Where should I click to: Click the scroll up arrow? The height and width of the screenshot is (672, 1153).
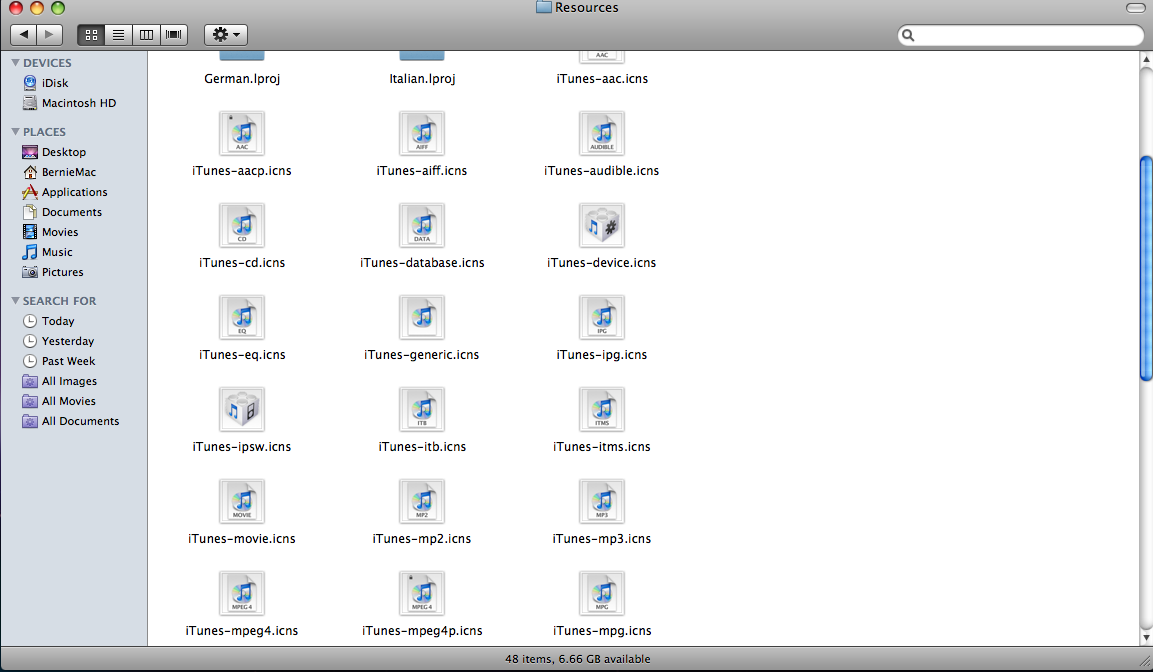[1146, 59]
